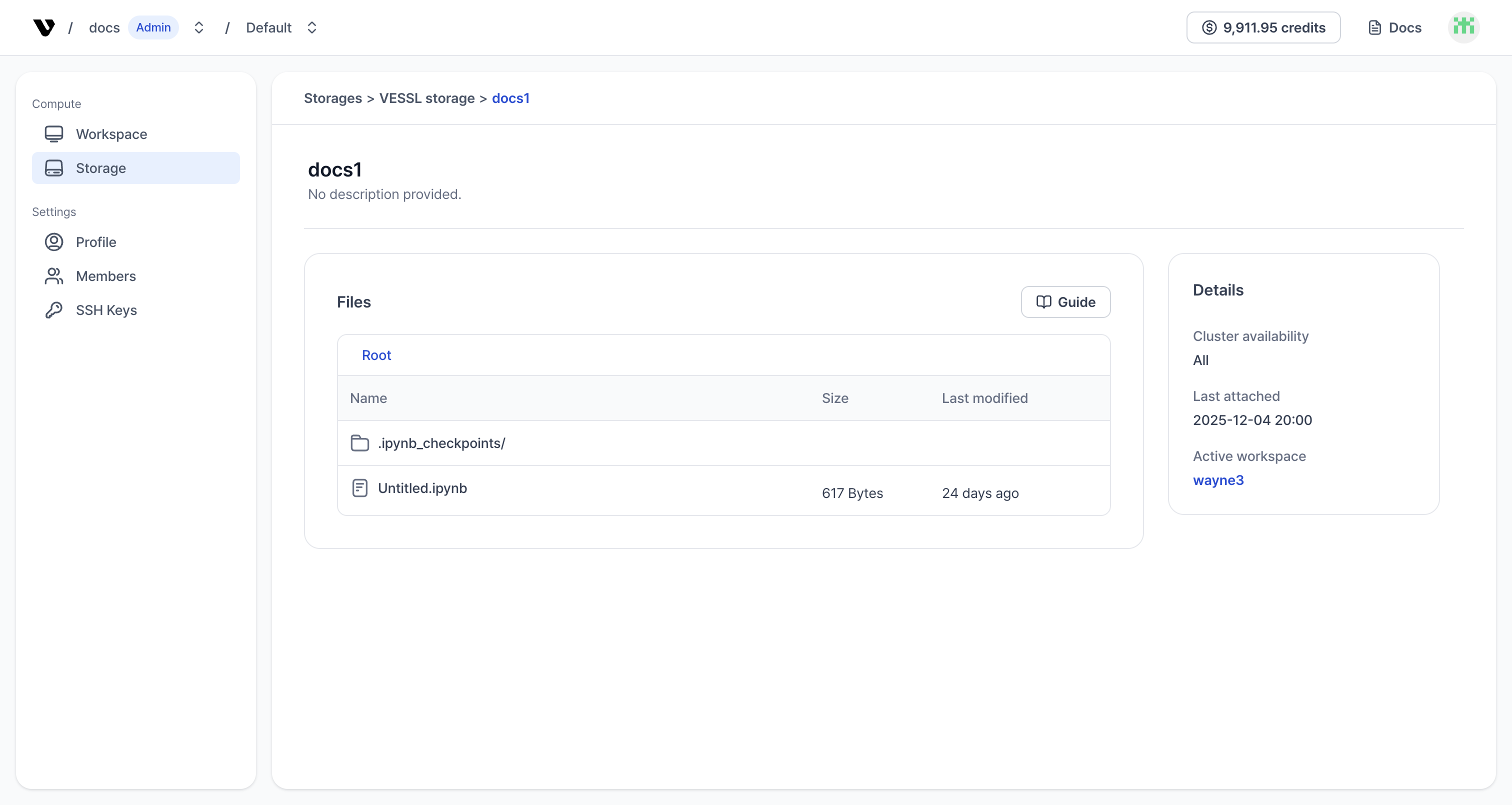This screenshot has width=1512, height=805.
Task: Go to Storages breadcrumb
Action: pyautogui.click(x=333, y=98)
